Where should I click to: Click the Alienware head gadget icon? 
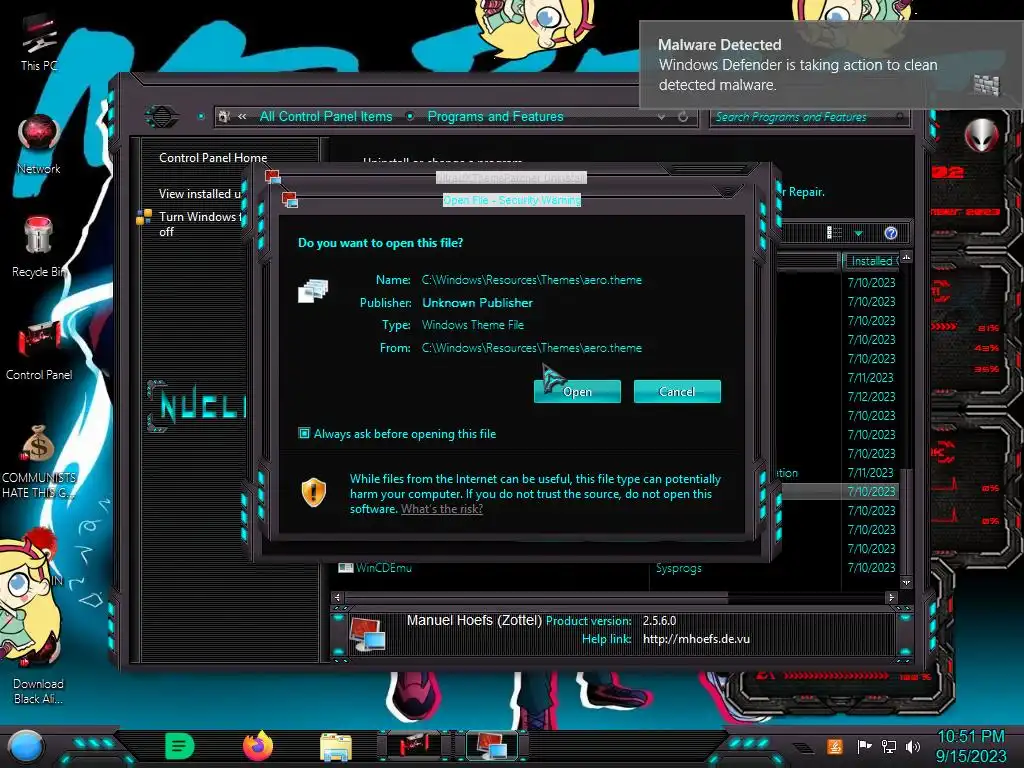click(981, 136)
